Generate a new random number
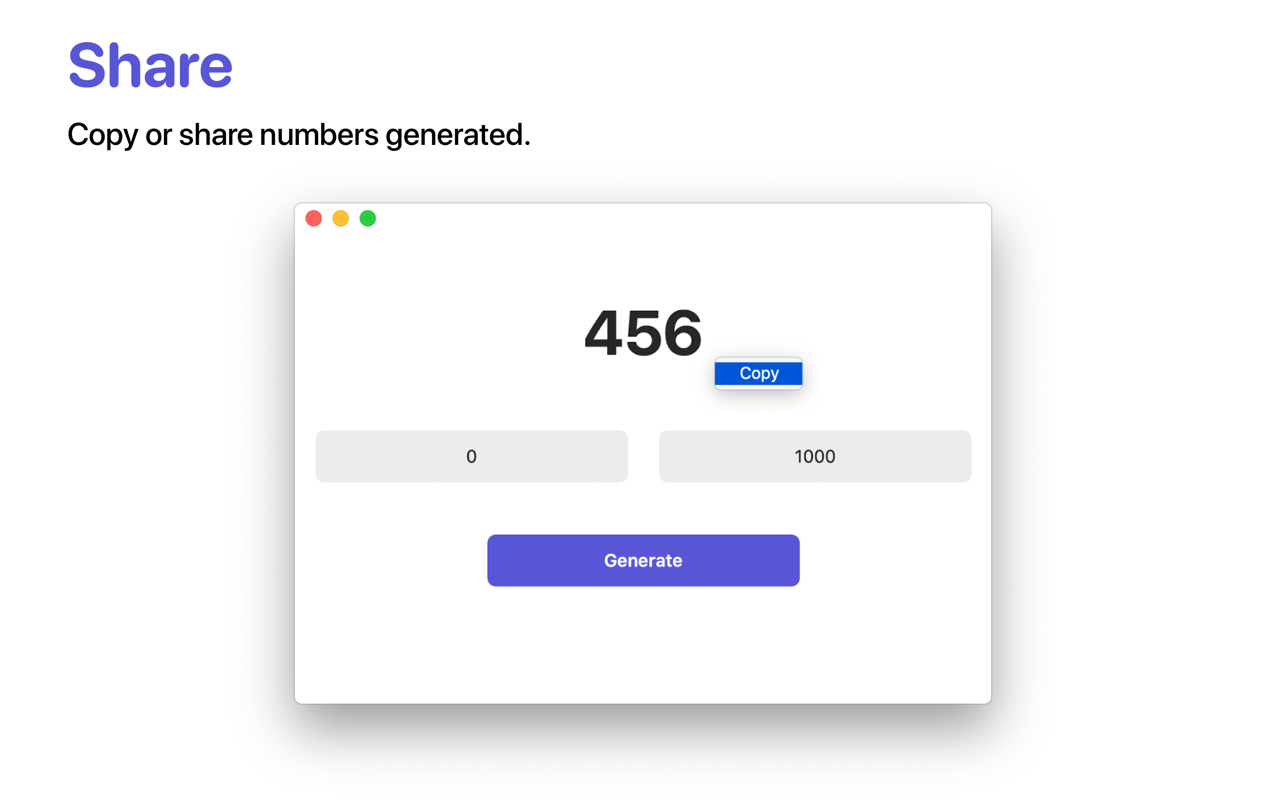The width and height of the screenshot is (1286, 804). [x=643, y=560]
